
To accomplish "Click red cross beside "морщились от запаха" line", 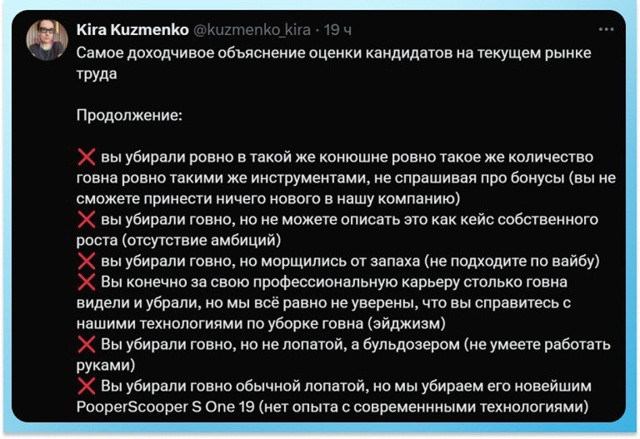I will point(86,261).
